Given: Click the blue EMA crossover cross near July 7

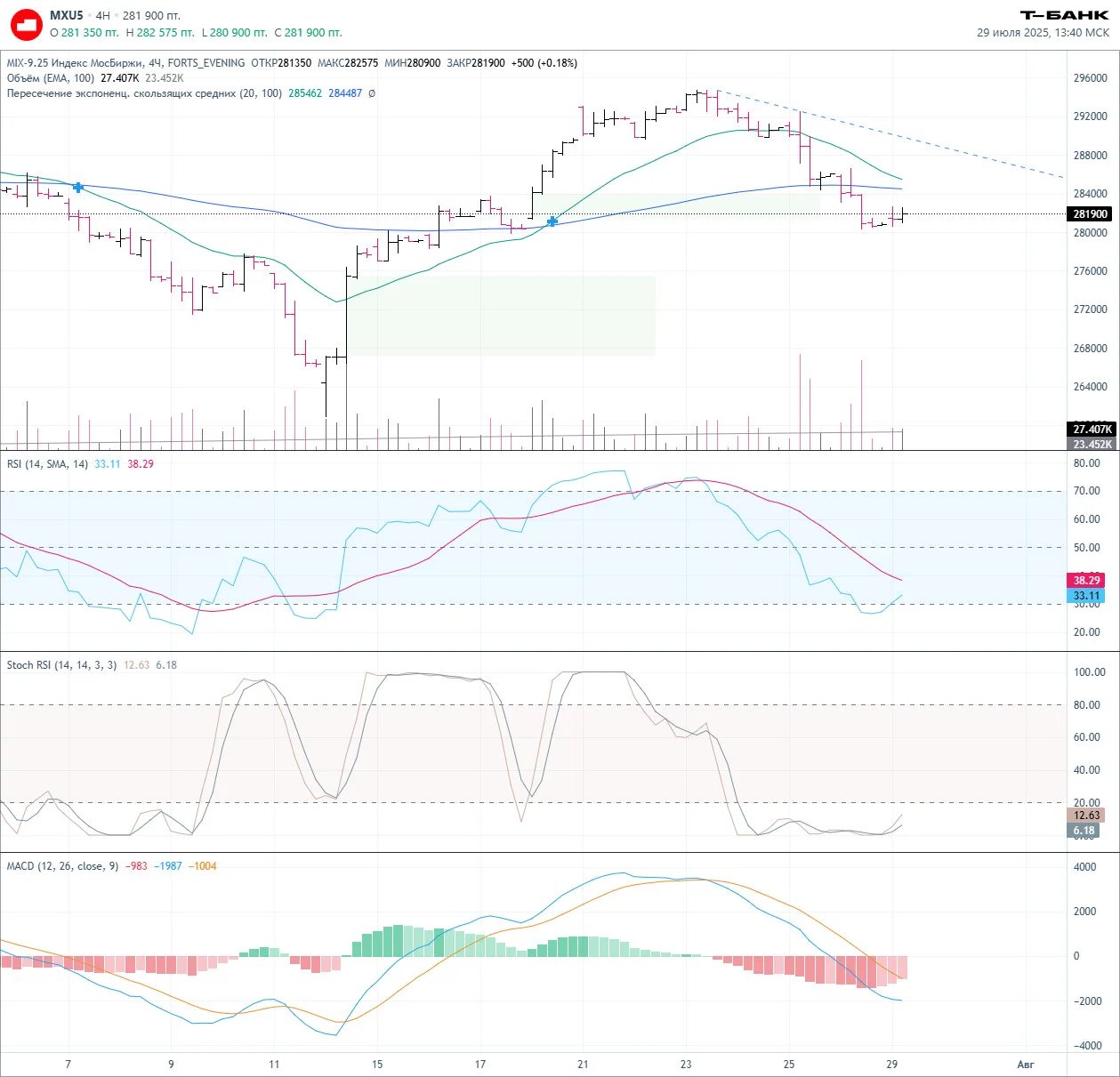Looking at the screenshot, I should pyautogui.click(x=78, y=187).
